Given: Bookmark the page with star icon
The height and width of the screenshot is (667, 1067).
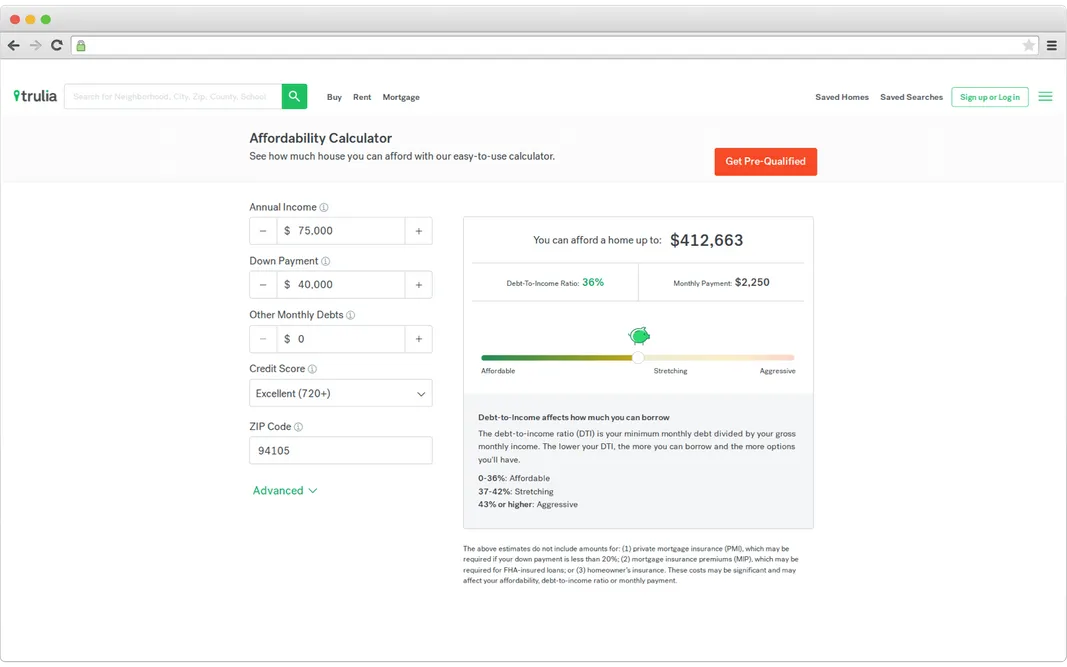Looking at the screenshot, I should pos(1028,46).
